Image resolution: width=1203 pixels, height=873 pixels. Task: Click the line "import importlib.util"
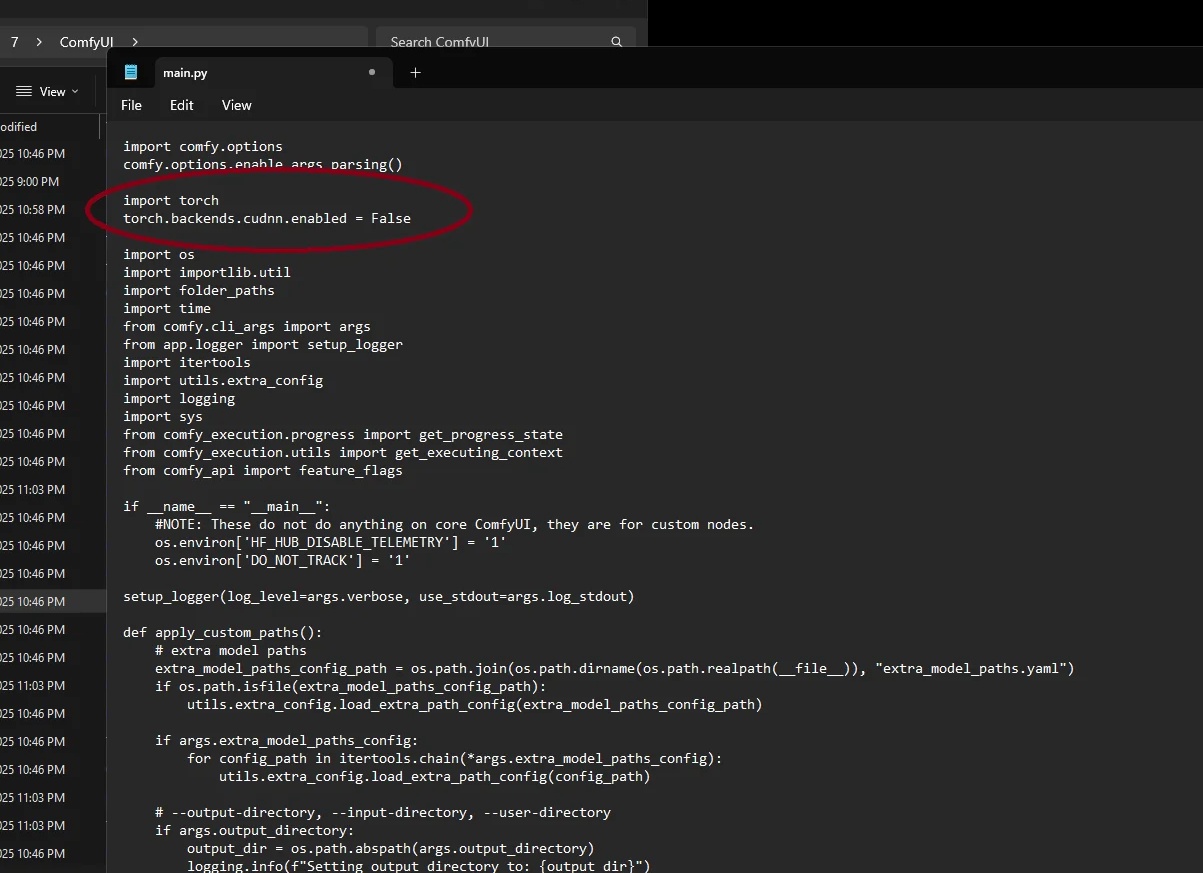tap(207, 272)
